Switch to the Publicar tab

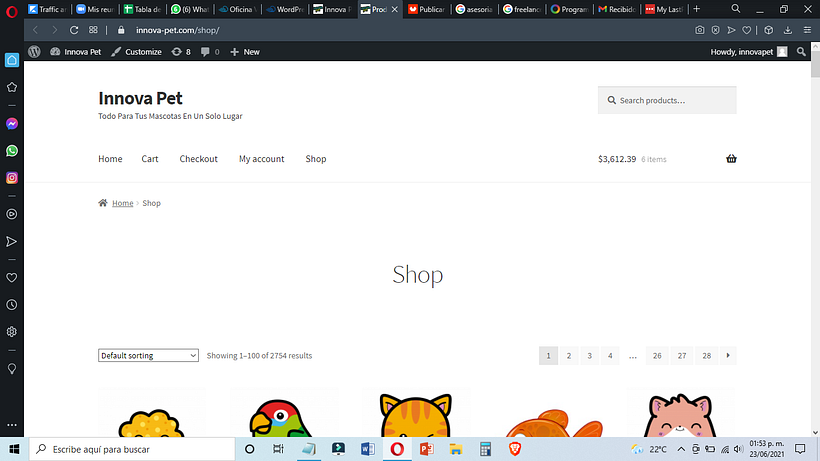click(427, 9)
